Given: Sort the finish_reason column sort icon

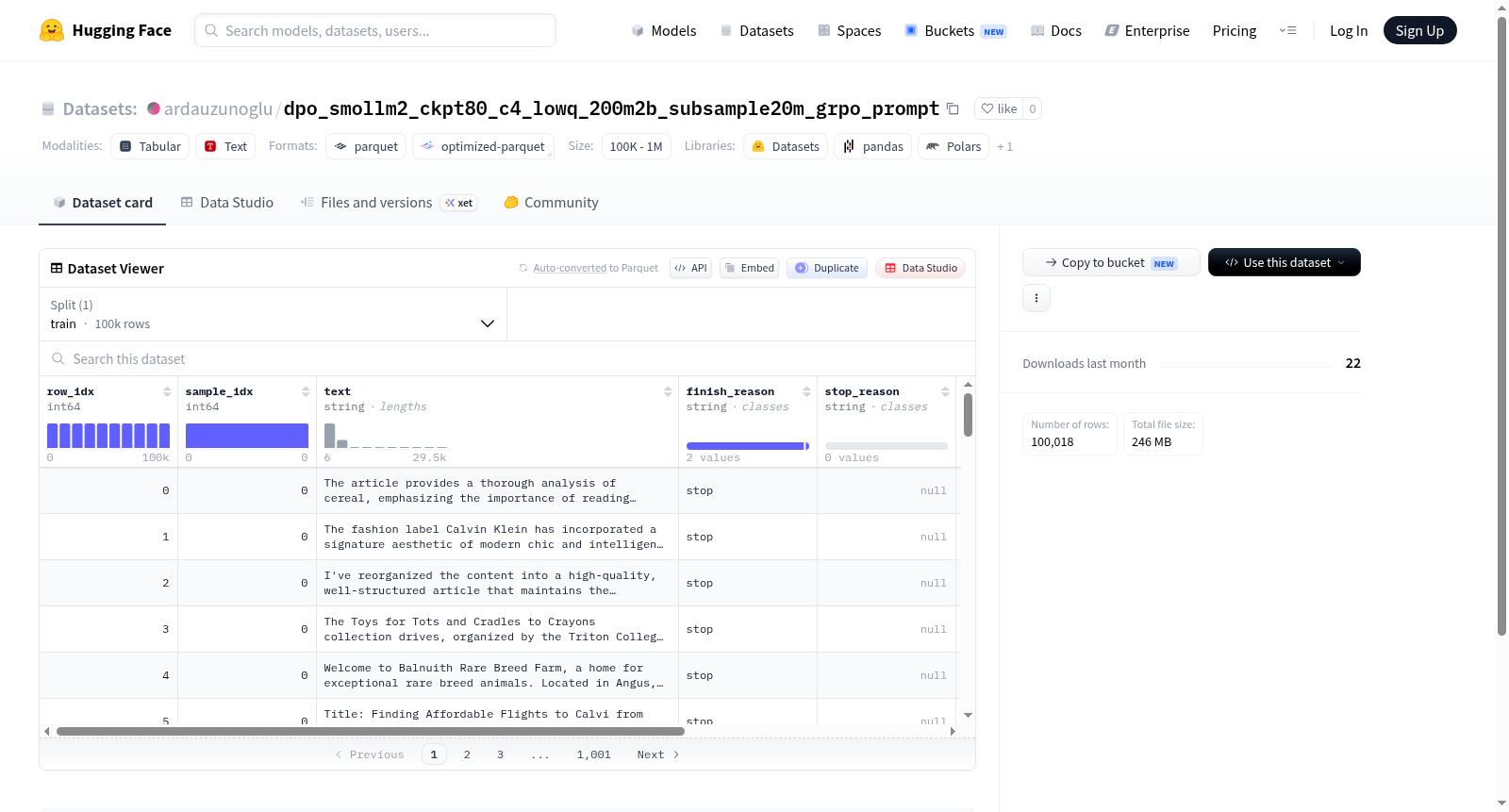Looking at the screenshot, I should [x=806, y=391].
